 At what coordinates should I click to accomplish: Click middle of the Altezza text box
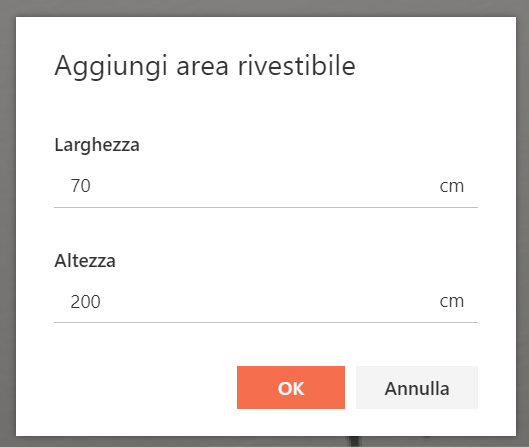266,301
